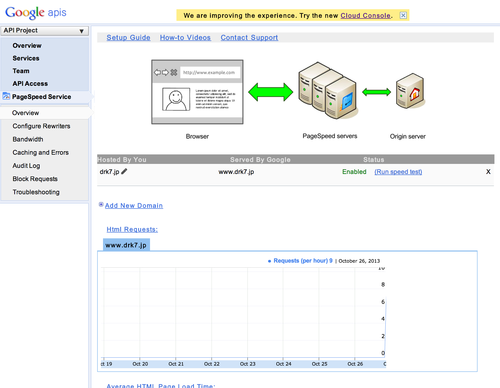Go to the project Overview item
Image resolution: width=500 pixels, height=388 pixels.
coord(27,46)
